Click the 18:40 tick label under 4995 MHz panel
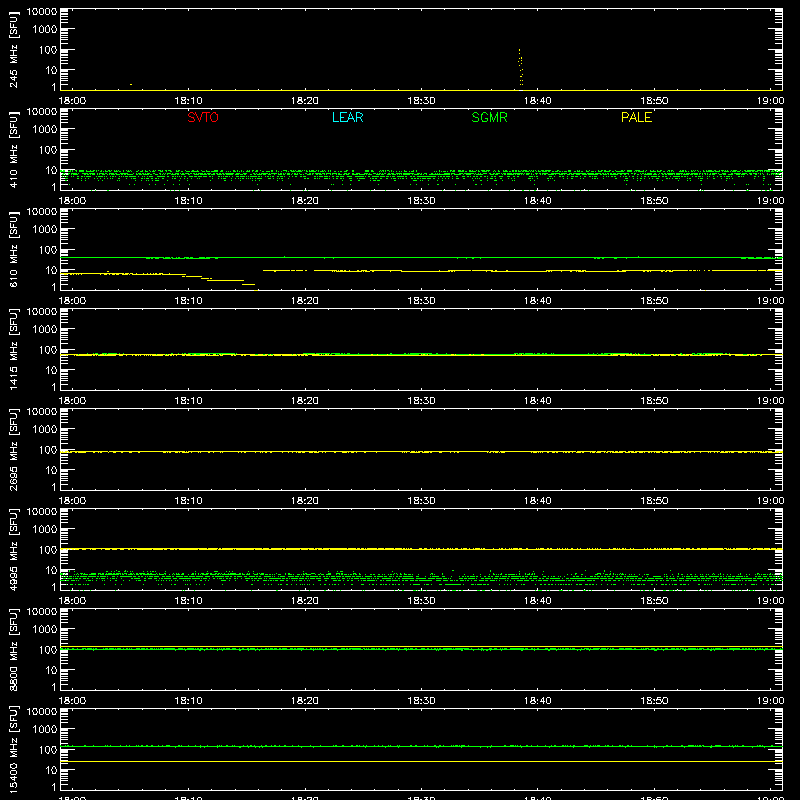800x800 pixels. click(x=538, y=601)
